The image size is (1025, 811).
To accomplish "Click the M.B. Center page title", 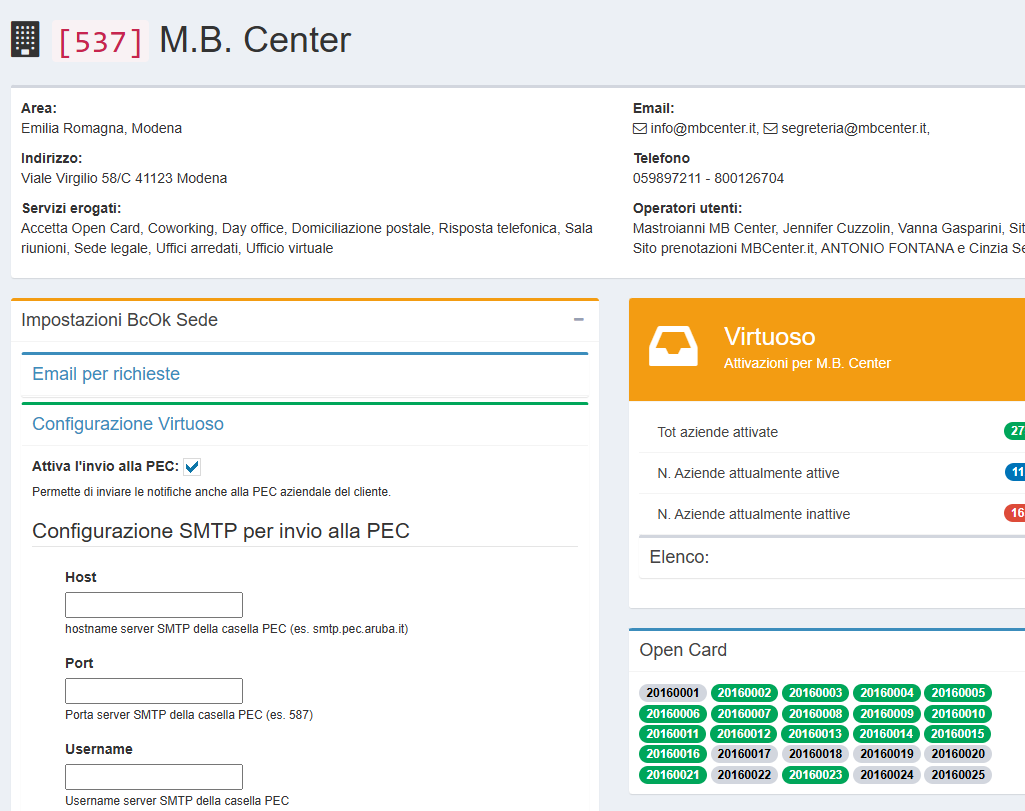I will 255,40.
